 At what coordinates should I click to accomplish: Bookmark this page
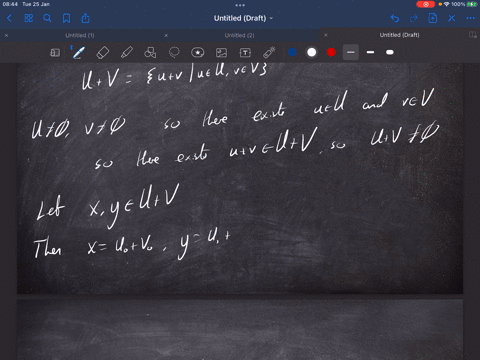[66, 18]
